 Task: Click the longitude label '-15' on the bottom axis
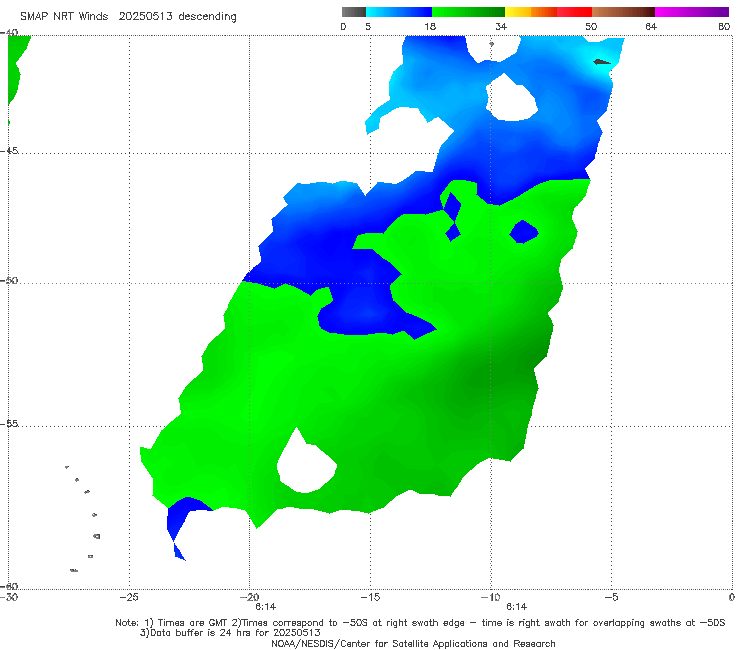pyautogui.click(x=370, y=597)
